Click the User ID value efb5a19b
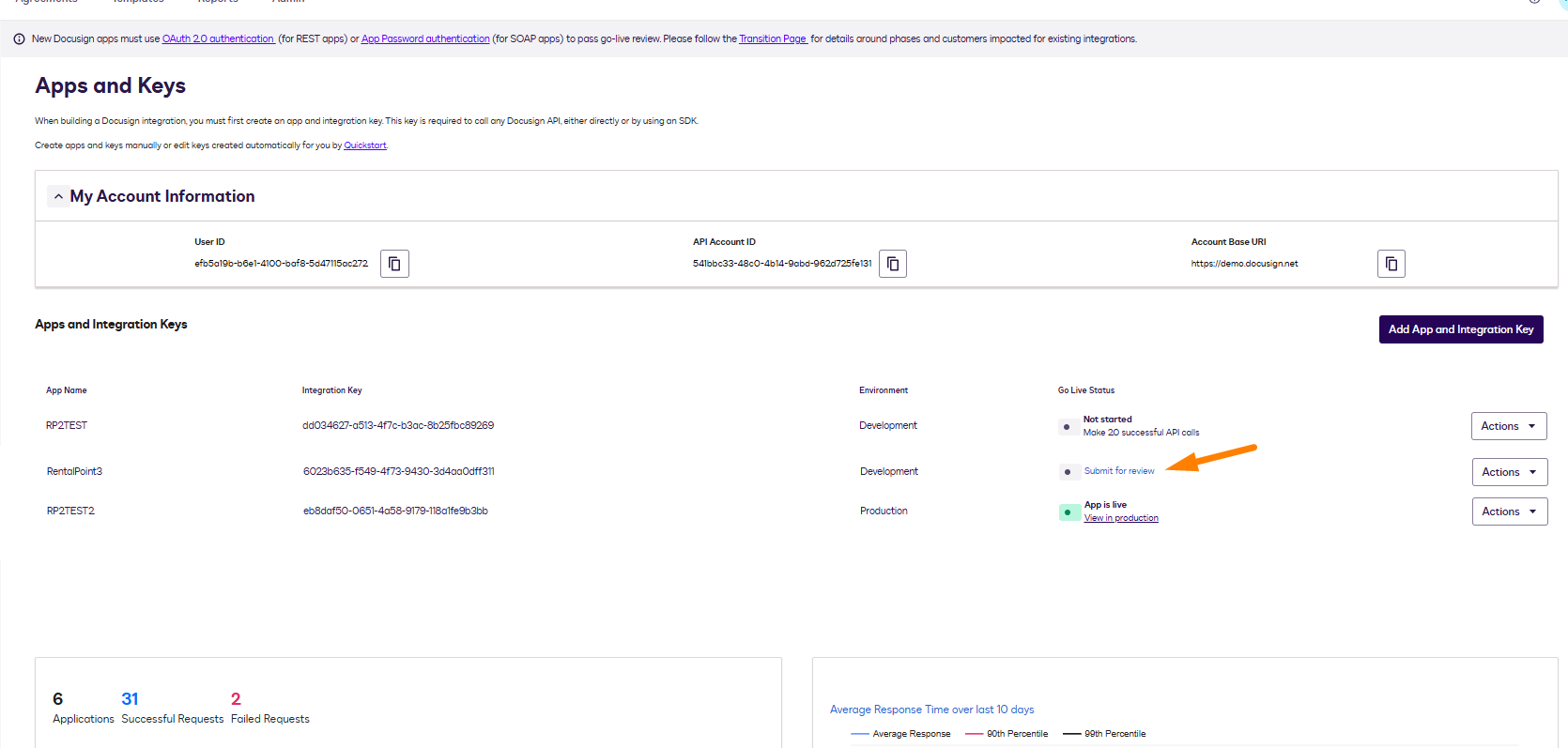Image resolution: width=1568 pixels, height=748 pixels. click(x=281, y=264)
